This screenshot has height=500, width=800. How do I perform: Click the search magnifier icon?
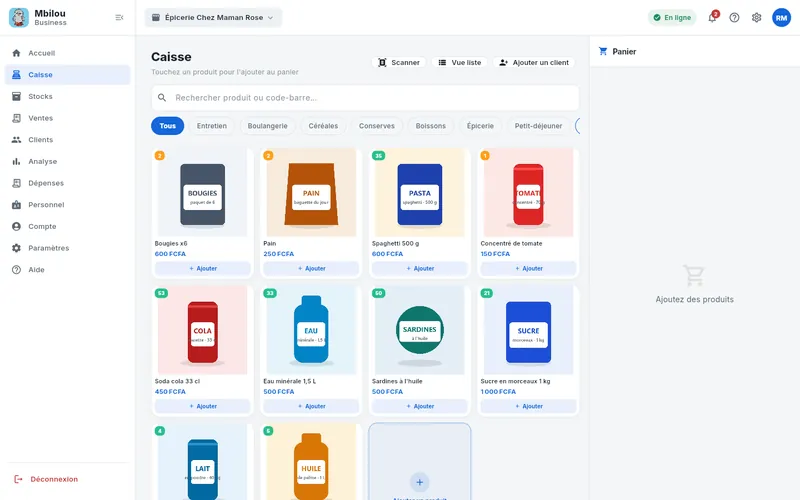click(162, 97)
